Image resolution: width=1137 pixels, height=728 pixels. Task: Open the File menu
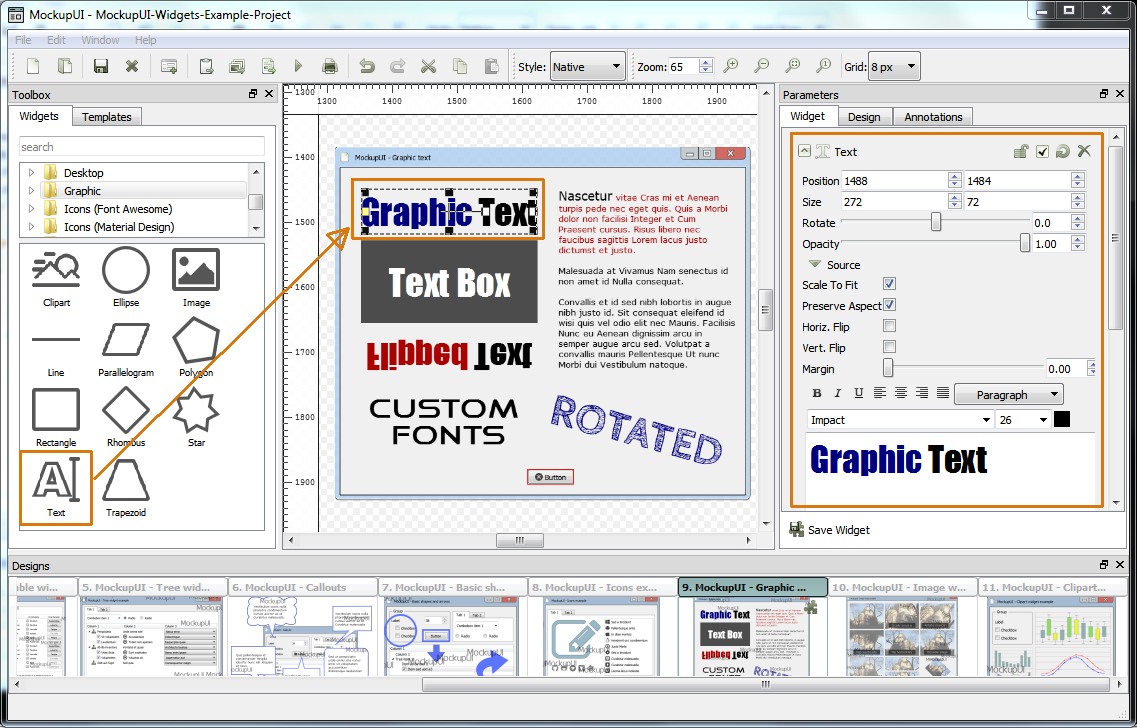click(x=23, y=40)
